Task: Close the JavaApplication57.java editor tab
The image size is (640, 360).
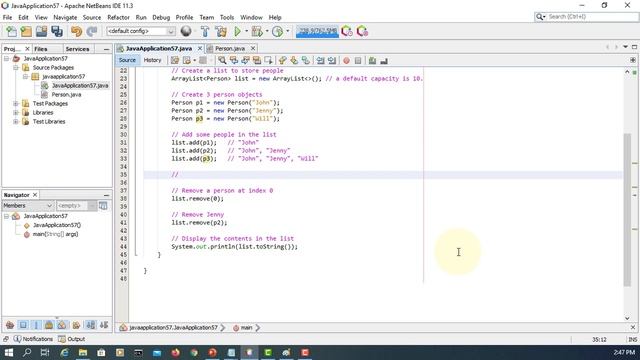Action: pos(200,49)
